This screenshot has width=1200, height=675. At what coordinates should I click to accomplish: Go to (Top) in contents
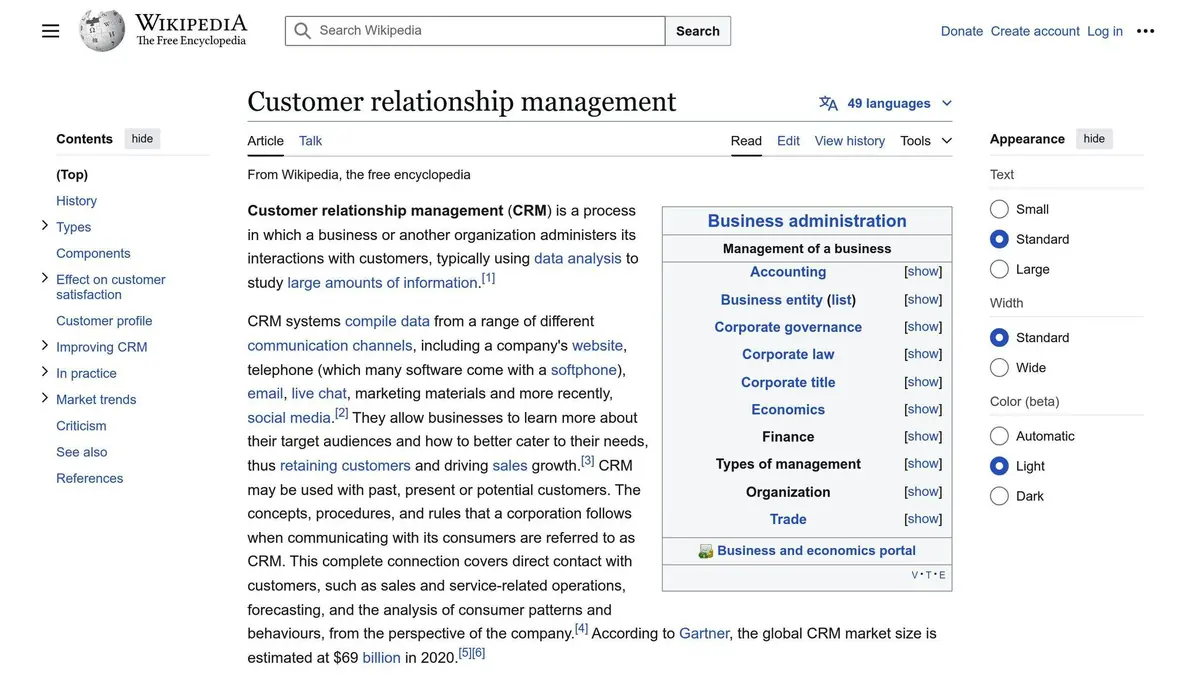point(72,174)
